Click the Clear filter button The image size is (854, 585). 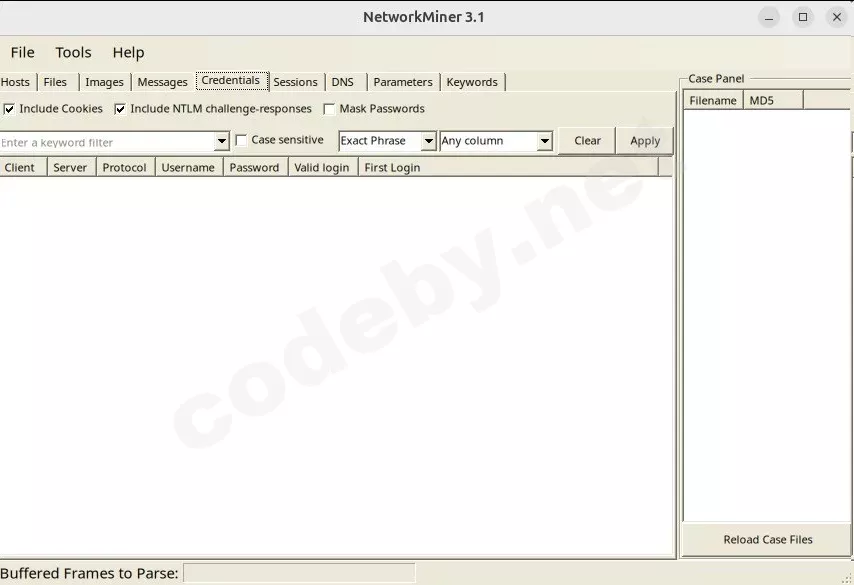[x=587, y=141]
